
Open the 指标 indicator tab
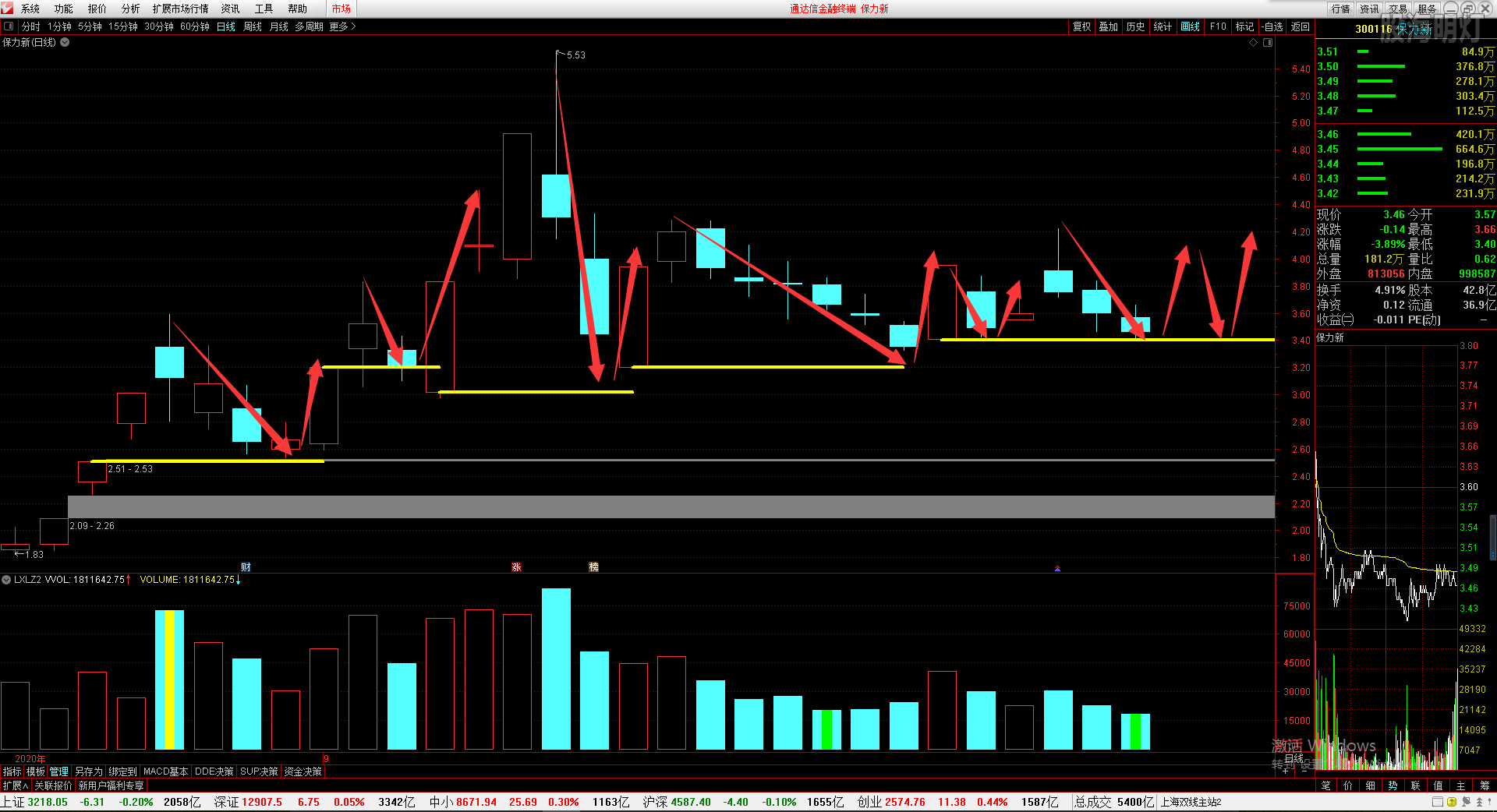tap(12, 771)
